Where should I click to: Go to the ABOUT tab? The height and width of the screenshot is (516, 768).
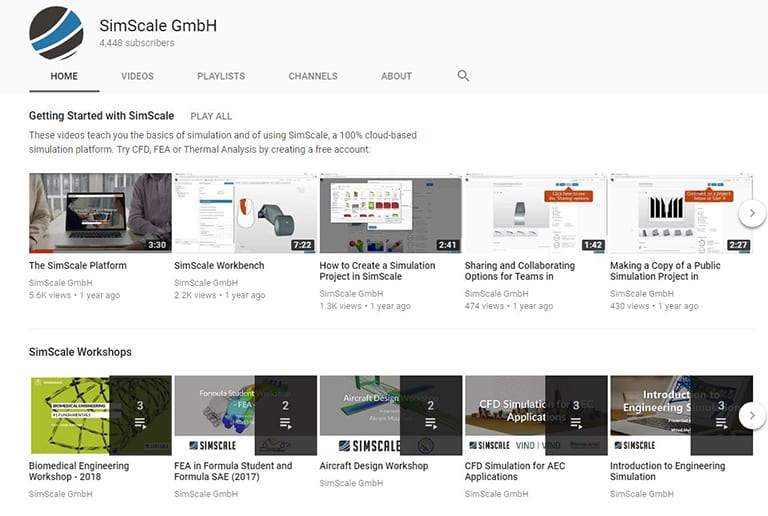[396, 76]
